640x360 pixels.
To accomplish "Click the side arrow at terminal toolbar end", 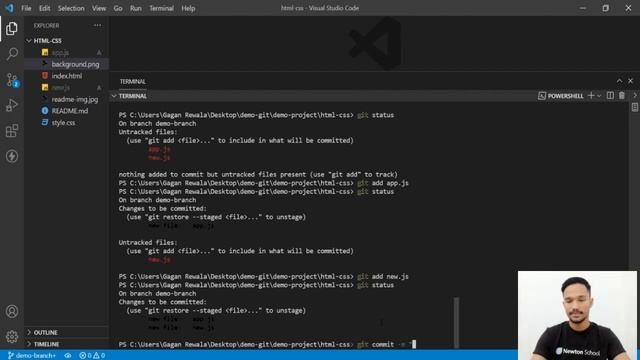I will (635, 96).
